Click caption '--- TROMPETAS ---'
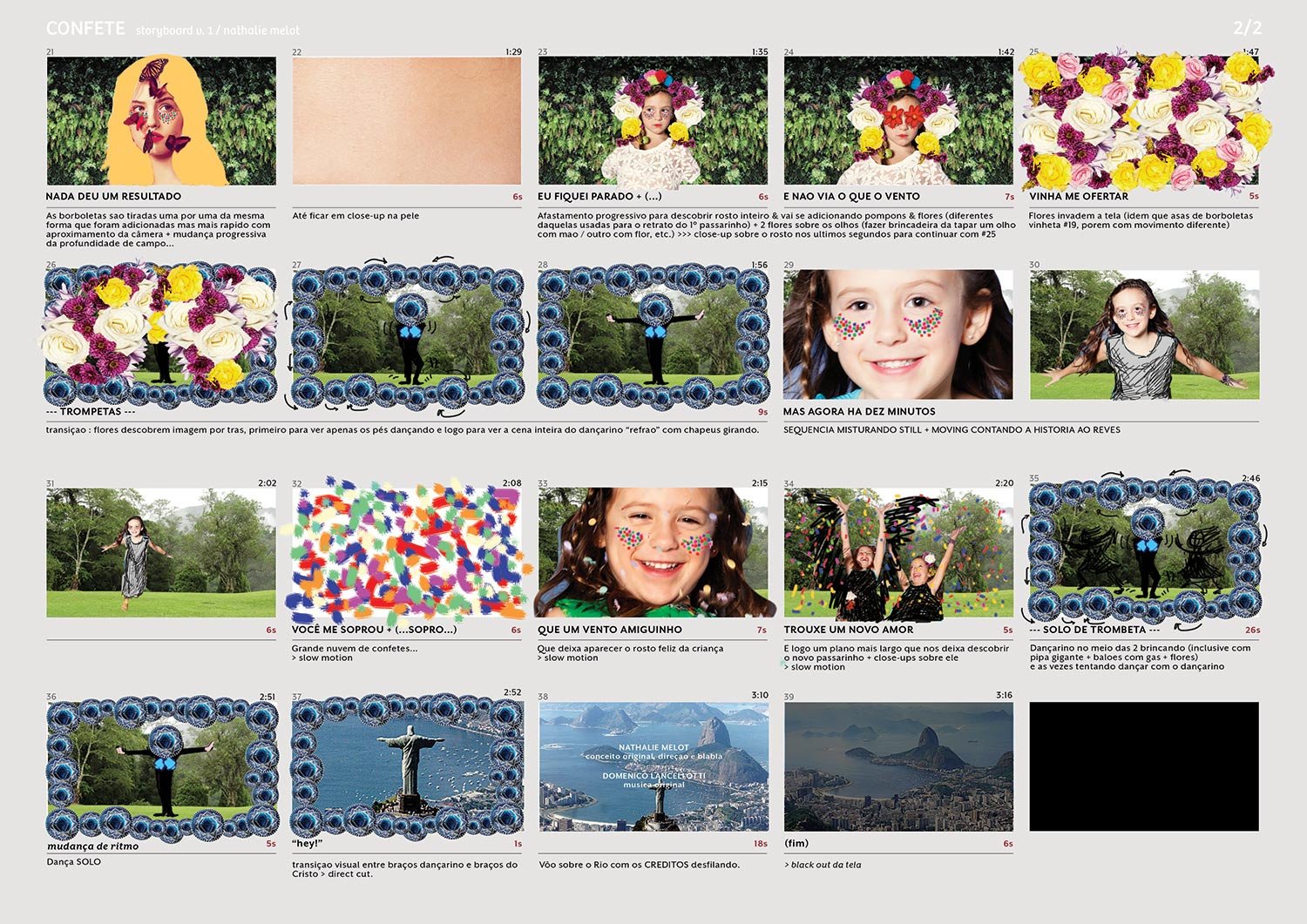 [91, 411]
